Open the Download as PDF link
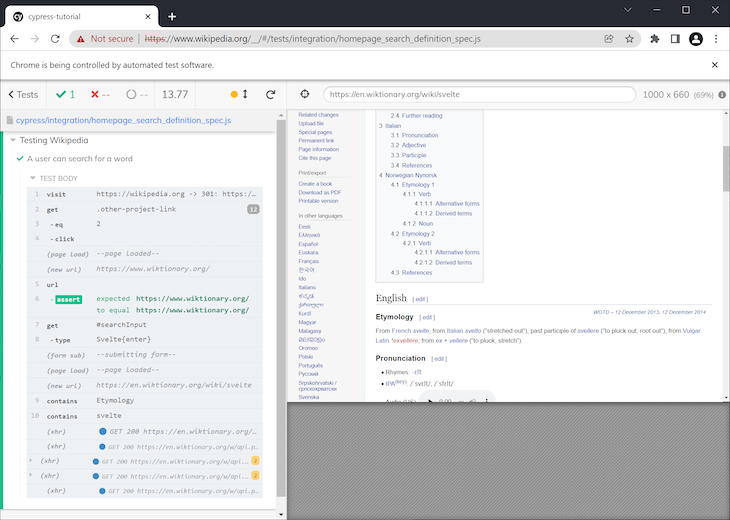 (x=320, y=192)
